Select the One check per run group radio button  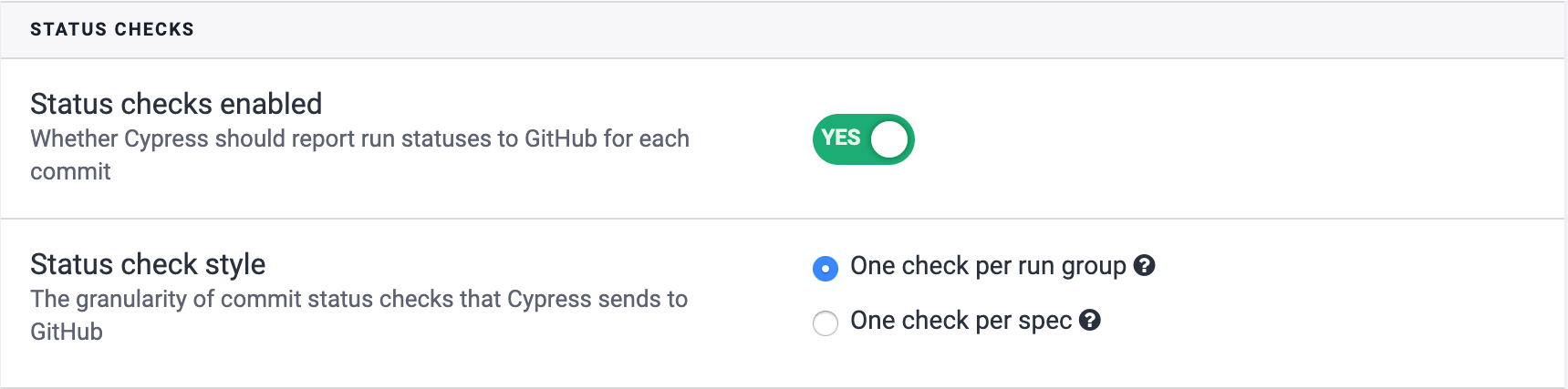pos(826,269)
